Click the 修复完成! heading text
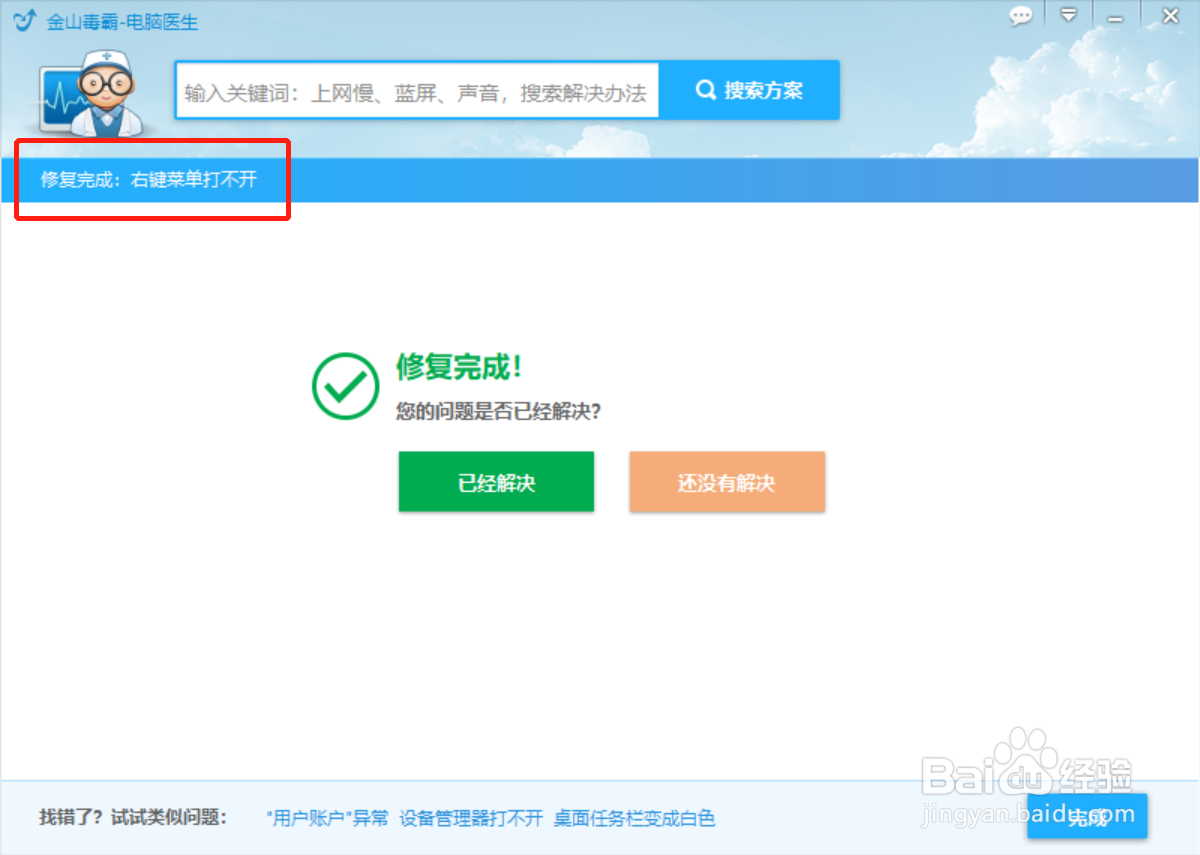Image resolution: width=1200 pixels, height=855 pixels. click(459, 367)
